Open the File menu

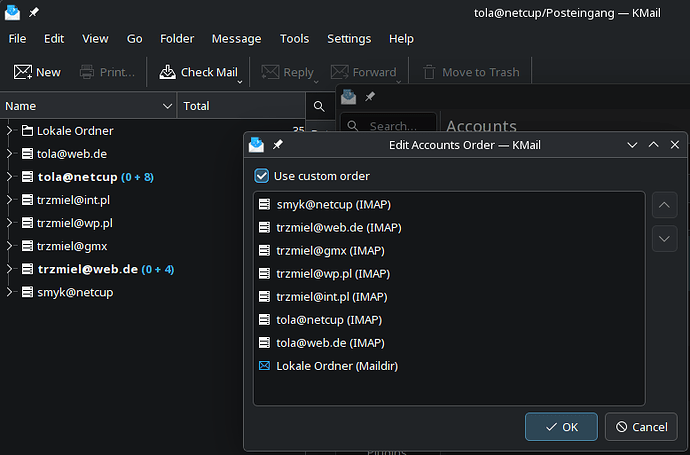tap(17, 39)
